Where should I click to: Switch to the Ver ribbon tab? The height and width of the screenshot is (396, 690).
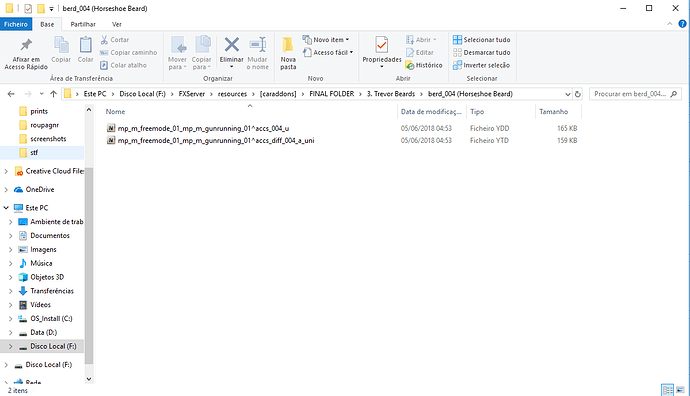pos(117,24)
